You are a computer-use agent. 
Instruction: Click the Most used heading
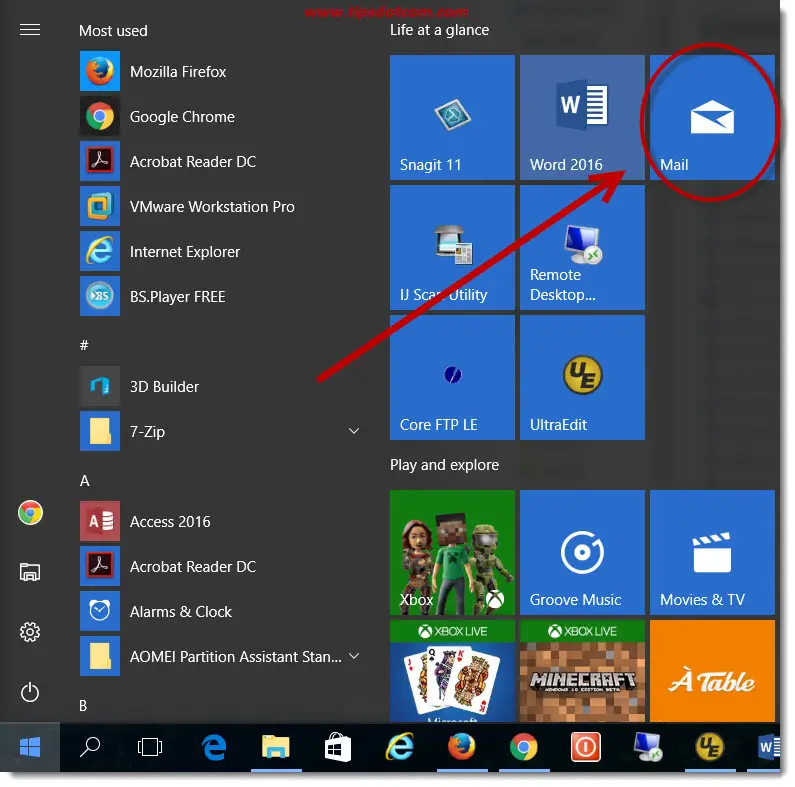click(113, 31)
